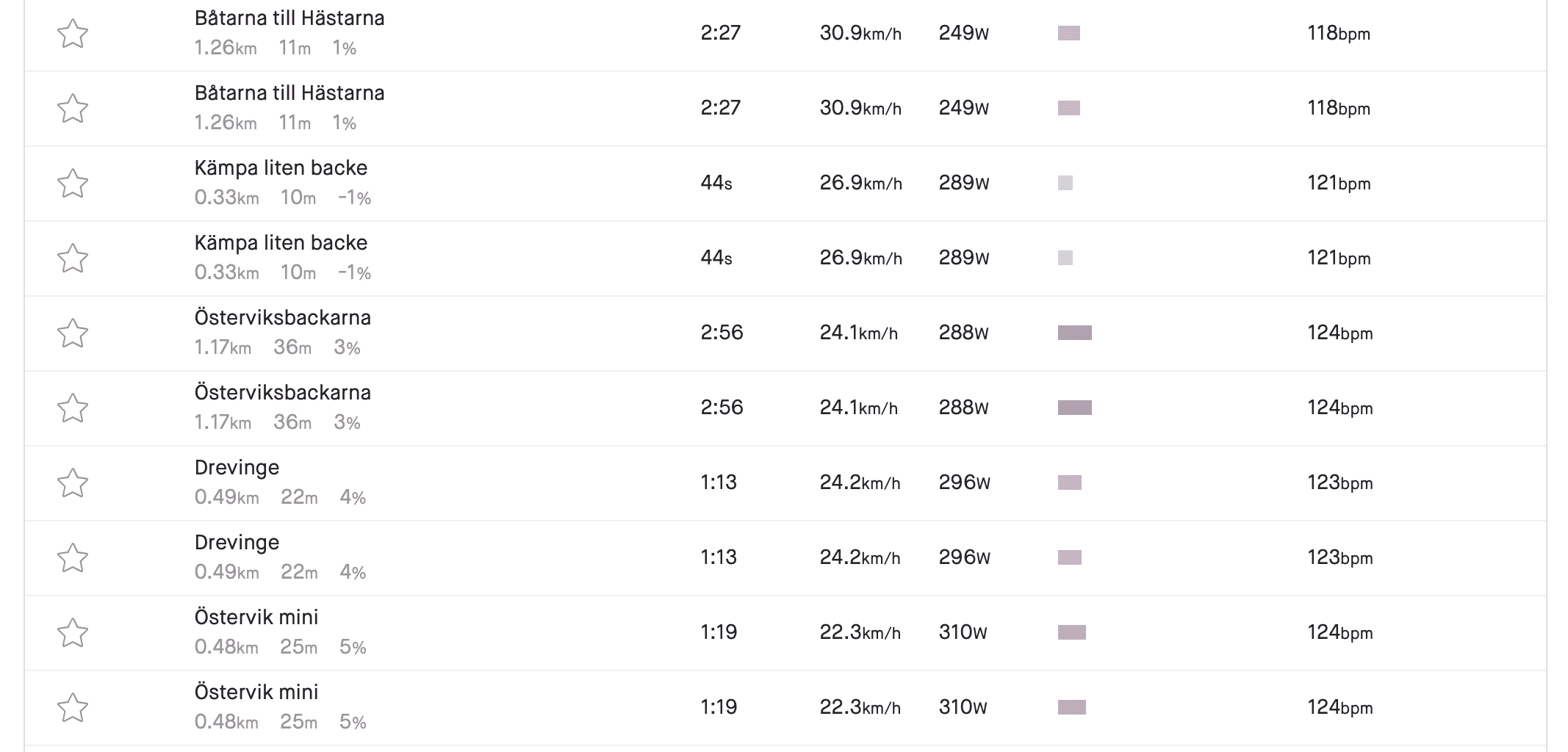
Task: Click the 310W power in first Östervik mini row
Action: (x=963, y=632)
